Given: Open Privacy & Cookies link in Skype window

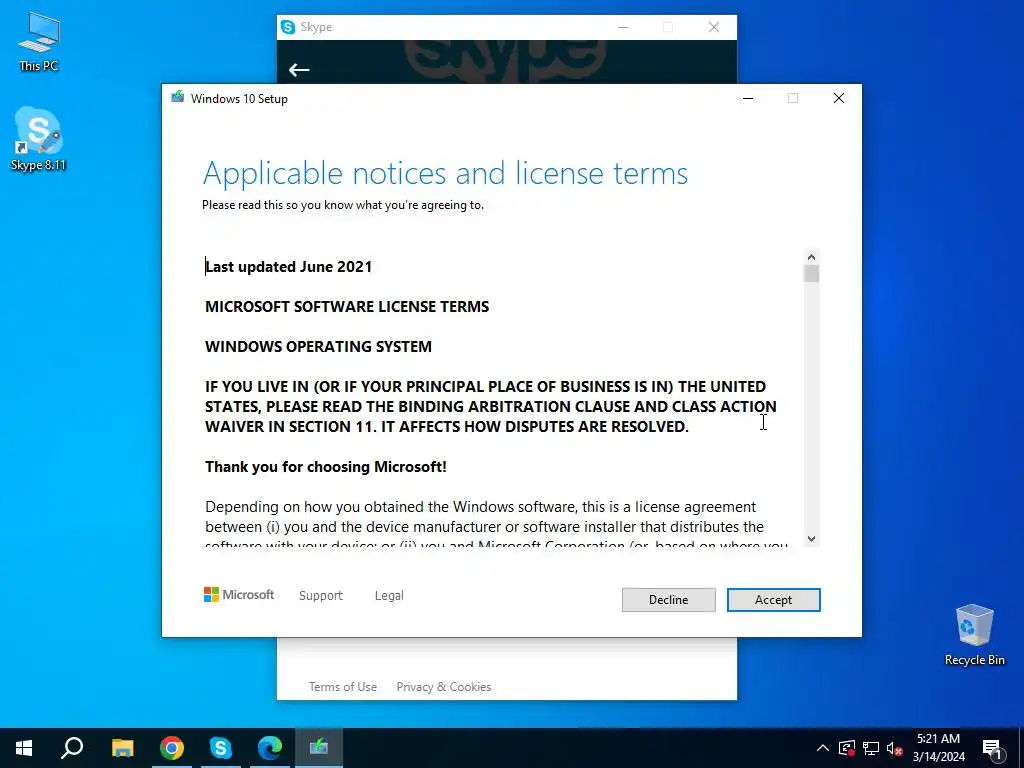Looking at the screenshot, I should click(x=443, y=686).
